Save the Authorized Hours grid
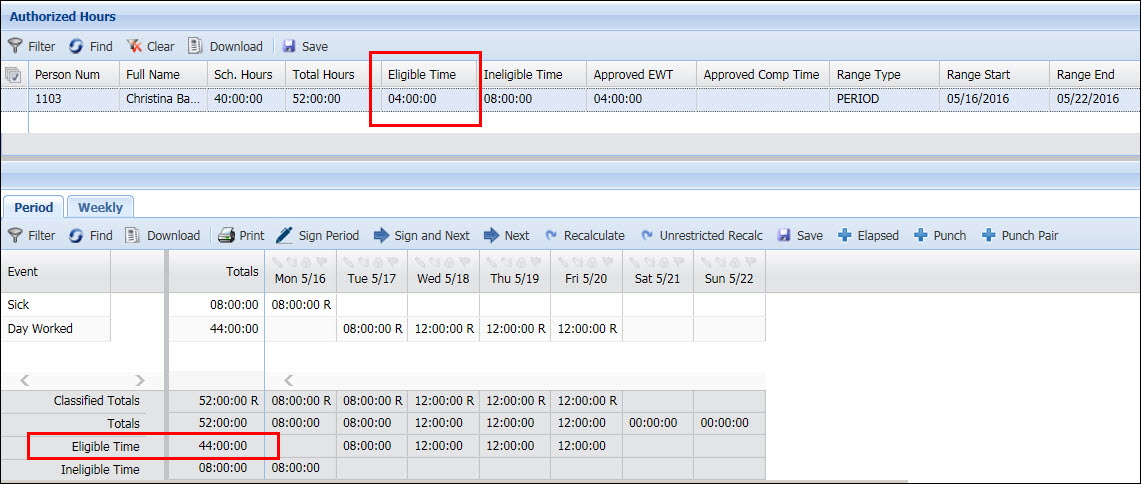Screen dimensions: 1141x484 305,46
